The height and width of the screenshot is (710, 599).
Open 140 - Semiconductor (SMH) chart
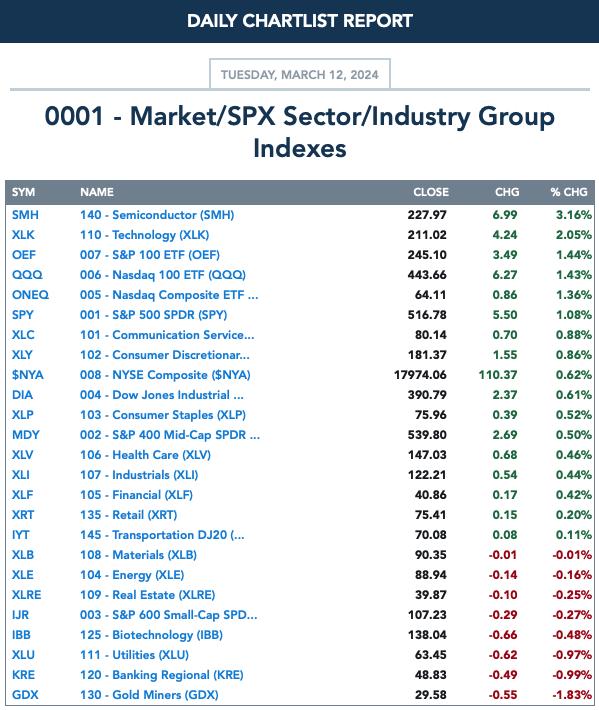coord(157,215)
